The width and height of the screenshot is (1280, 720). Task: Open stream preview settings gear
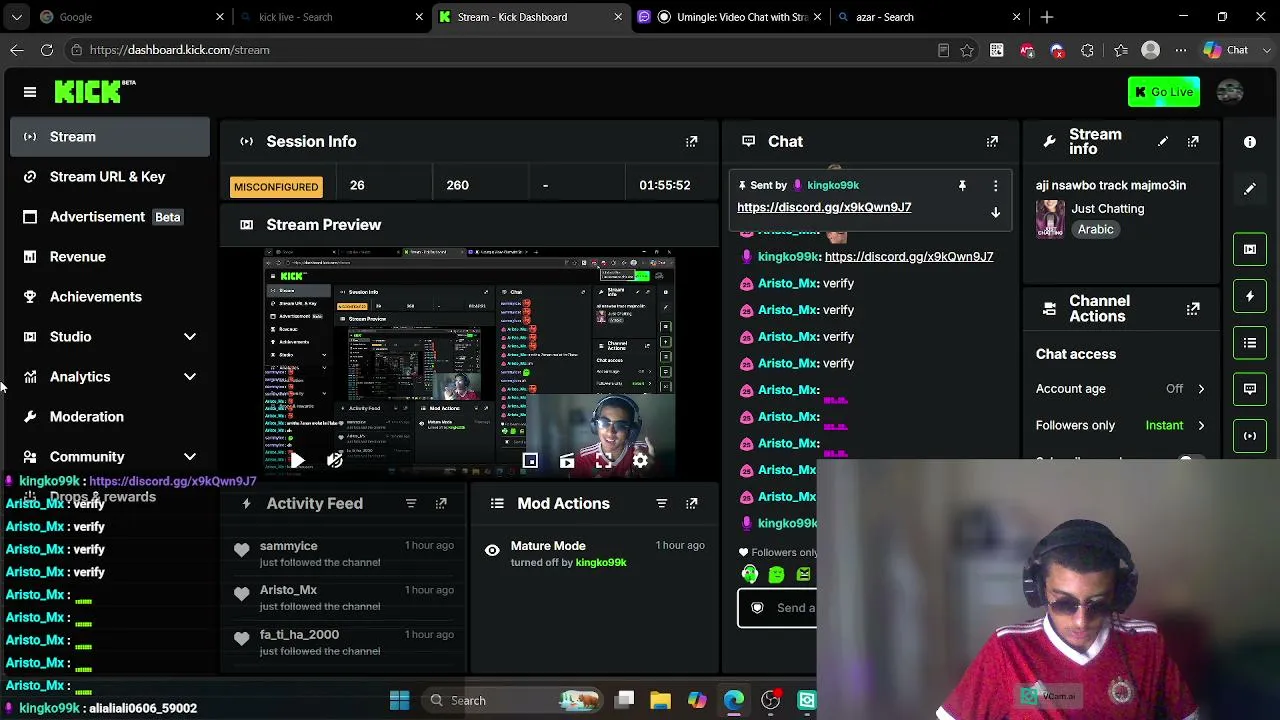[640, 460]
